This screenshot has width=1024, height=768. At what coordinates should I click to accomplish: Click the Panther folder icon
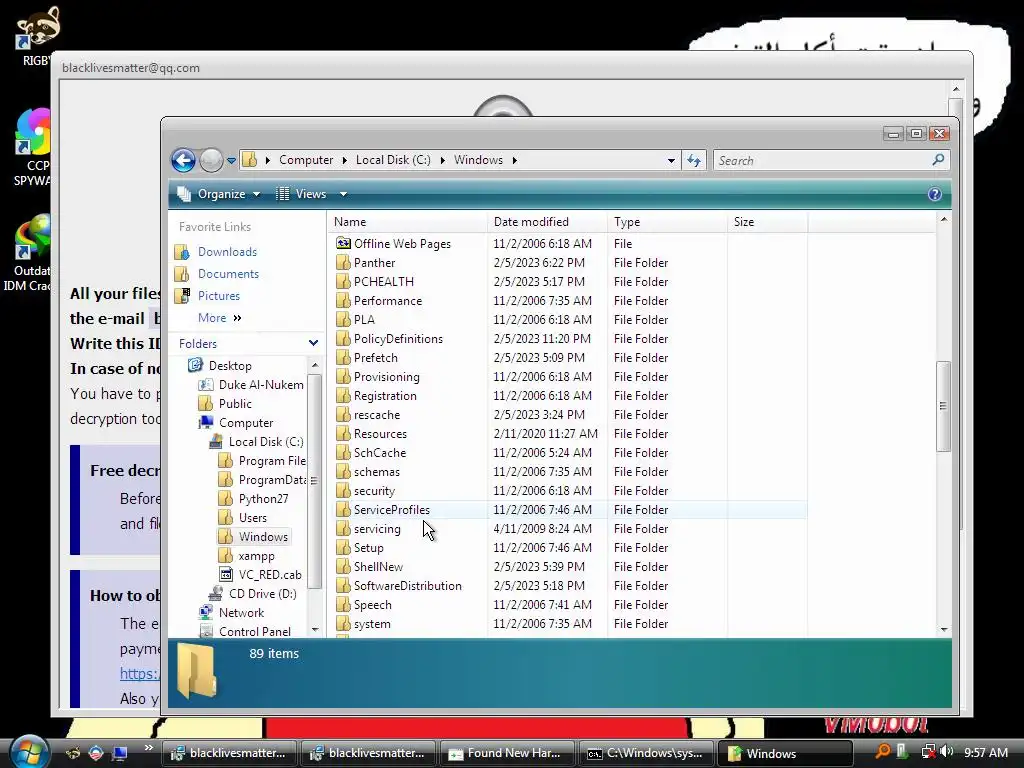click(343, 263)
